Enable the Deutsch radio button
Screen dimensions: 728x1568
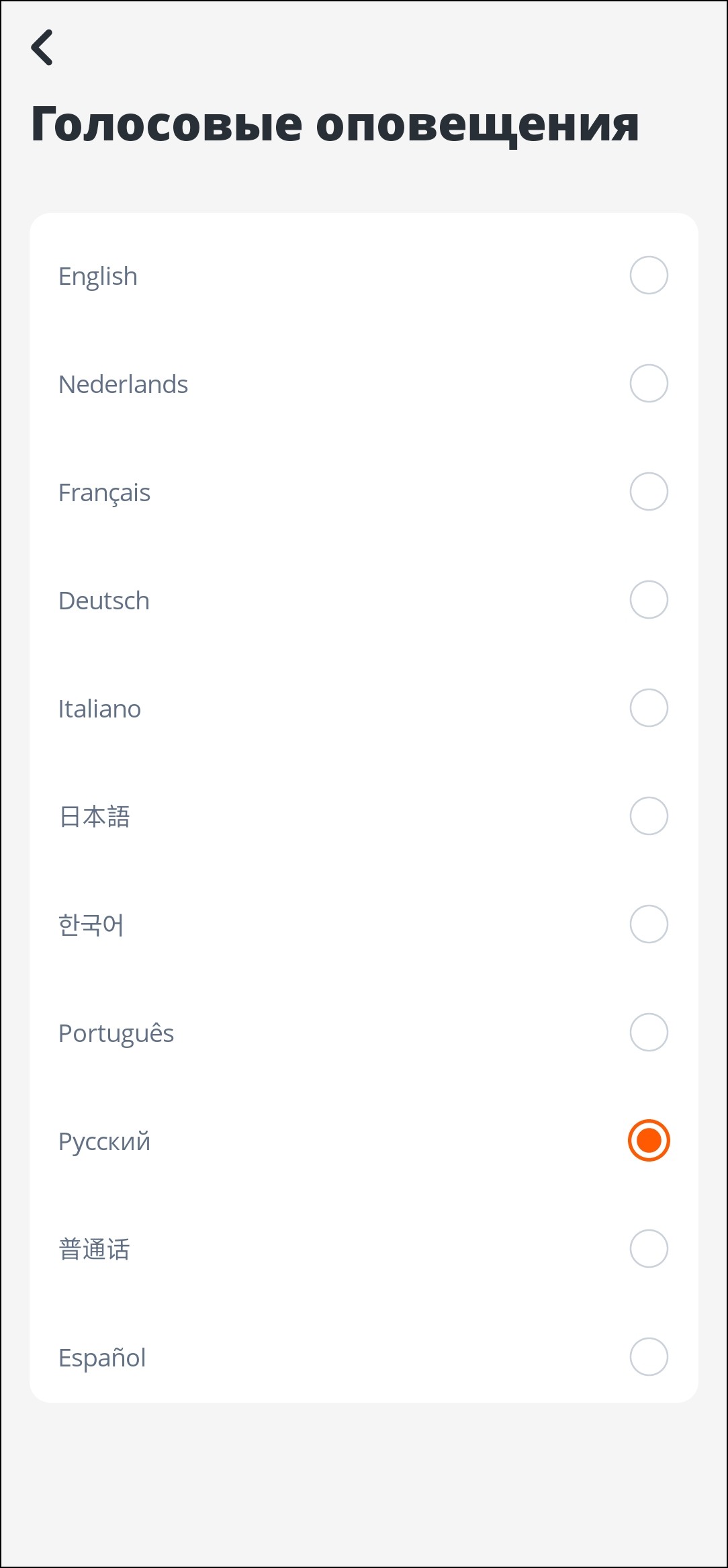click(x=648, y=600)
